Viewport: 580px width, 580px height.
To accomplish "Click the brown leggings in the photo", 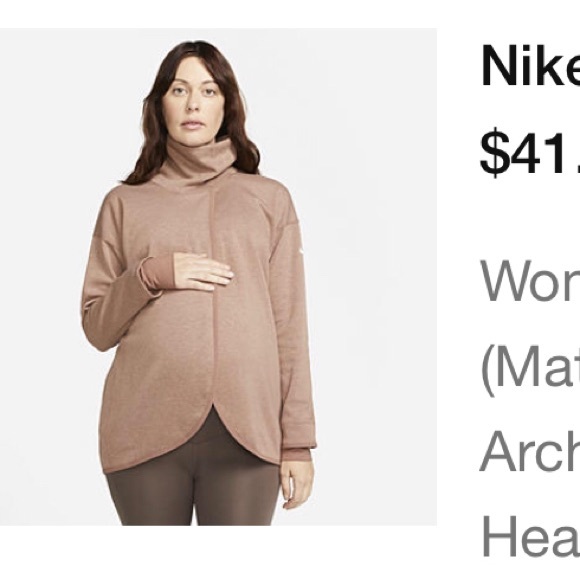I will 192,488.
